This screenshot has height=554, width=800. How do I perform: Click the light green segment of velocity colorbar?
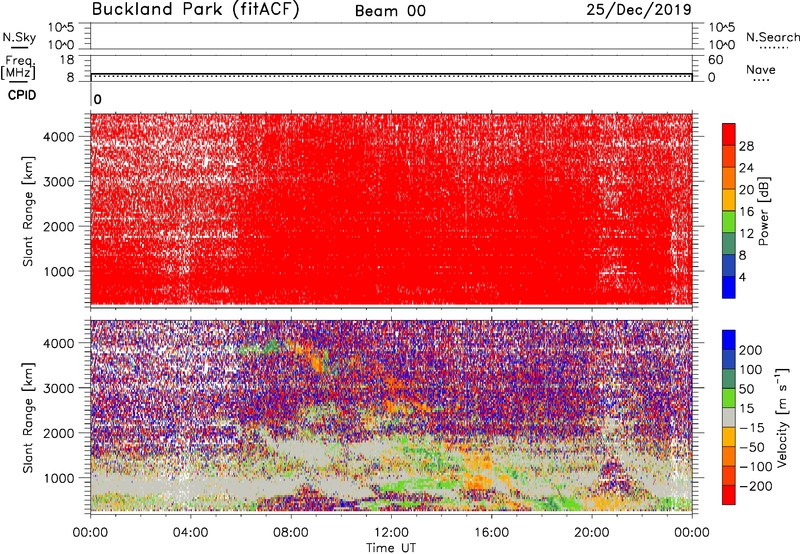(x=729, y=398)
